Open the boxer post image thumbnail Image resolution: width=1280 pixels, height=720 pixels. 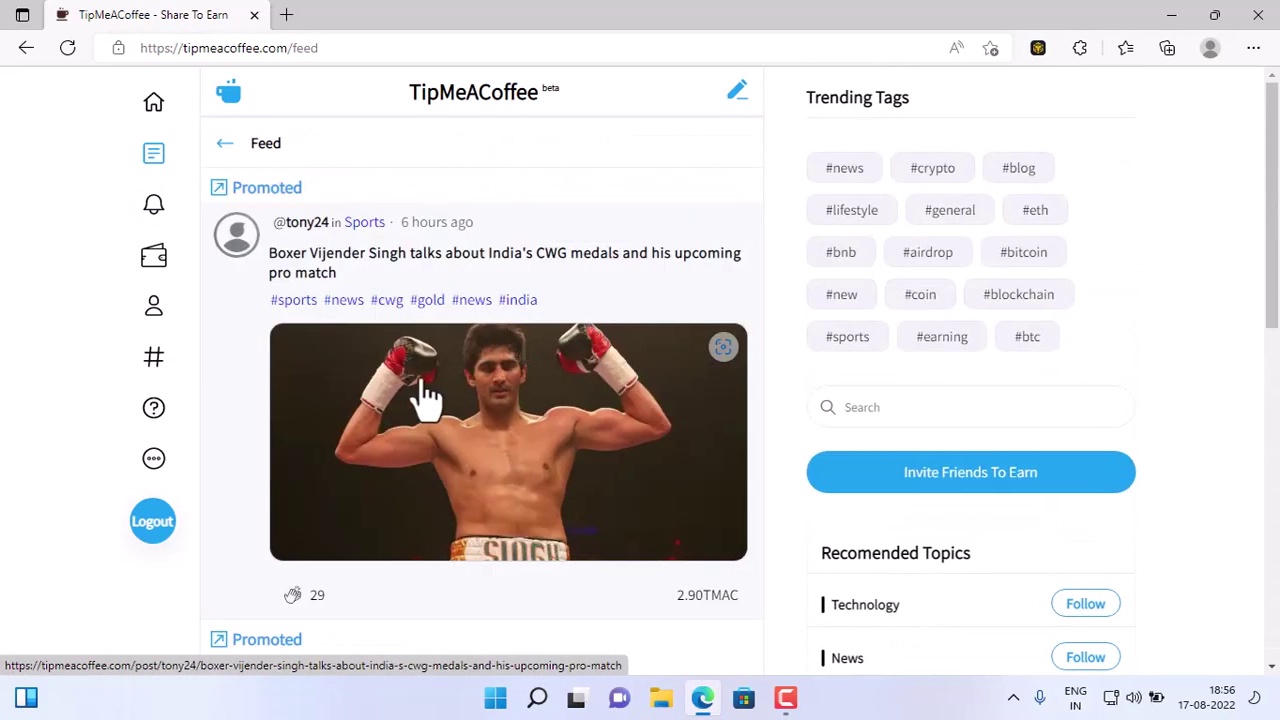[508, 442]
